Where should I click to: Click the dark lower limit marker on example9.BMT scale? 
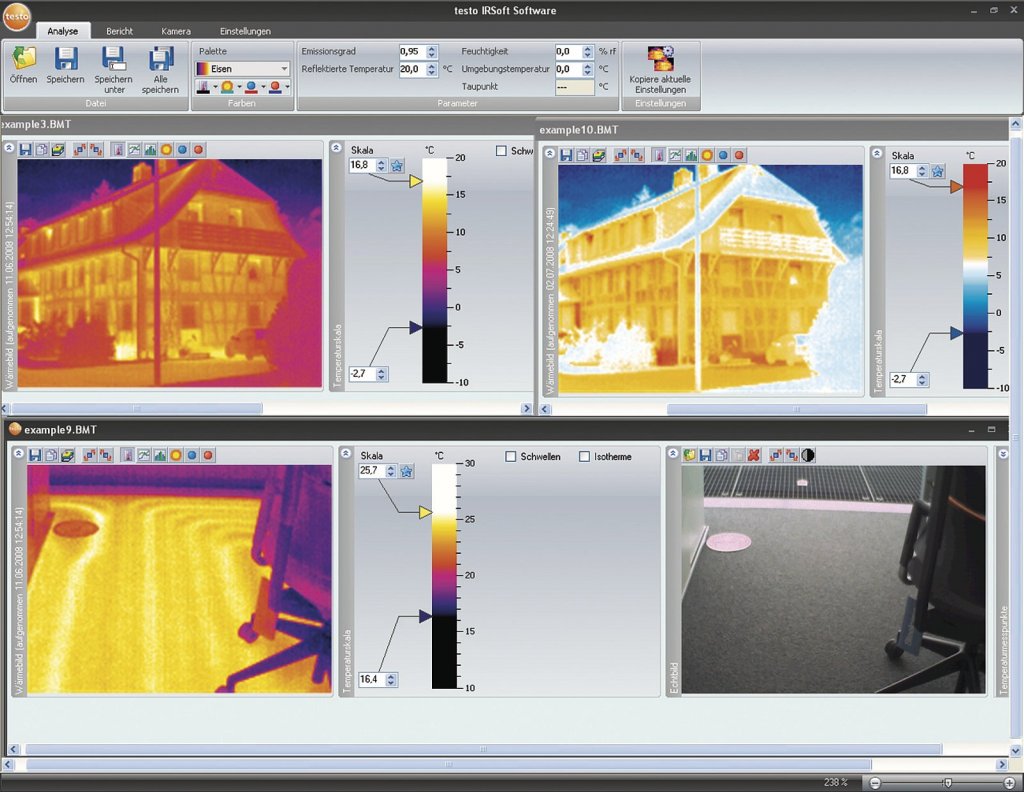pyautogui.click(x=425, y=616)
